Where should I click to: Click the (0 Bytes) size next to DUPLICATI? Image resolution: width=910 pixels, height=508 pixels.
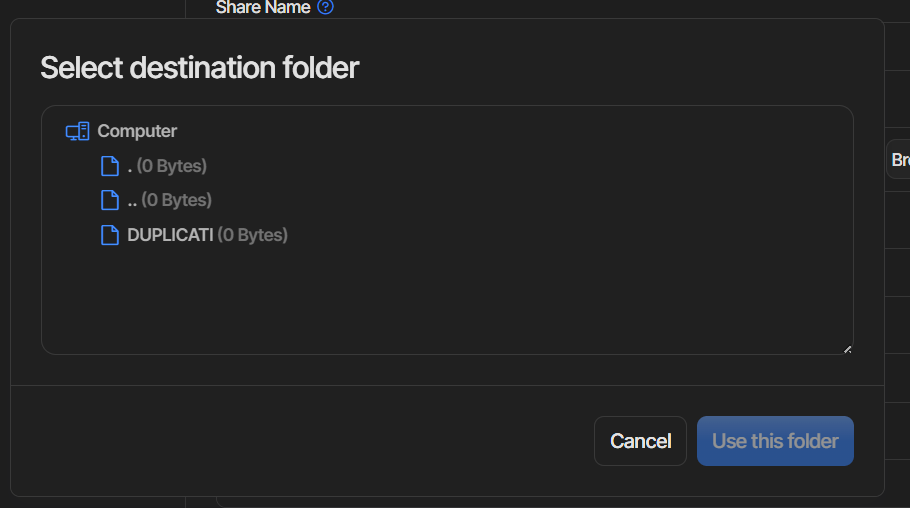[252, 235]
